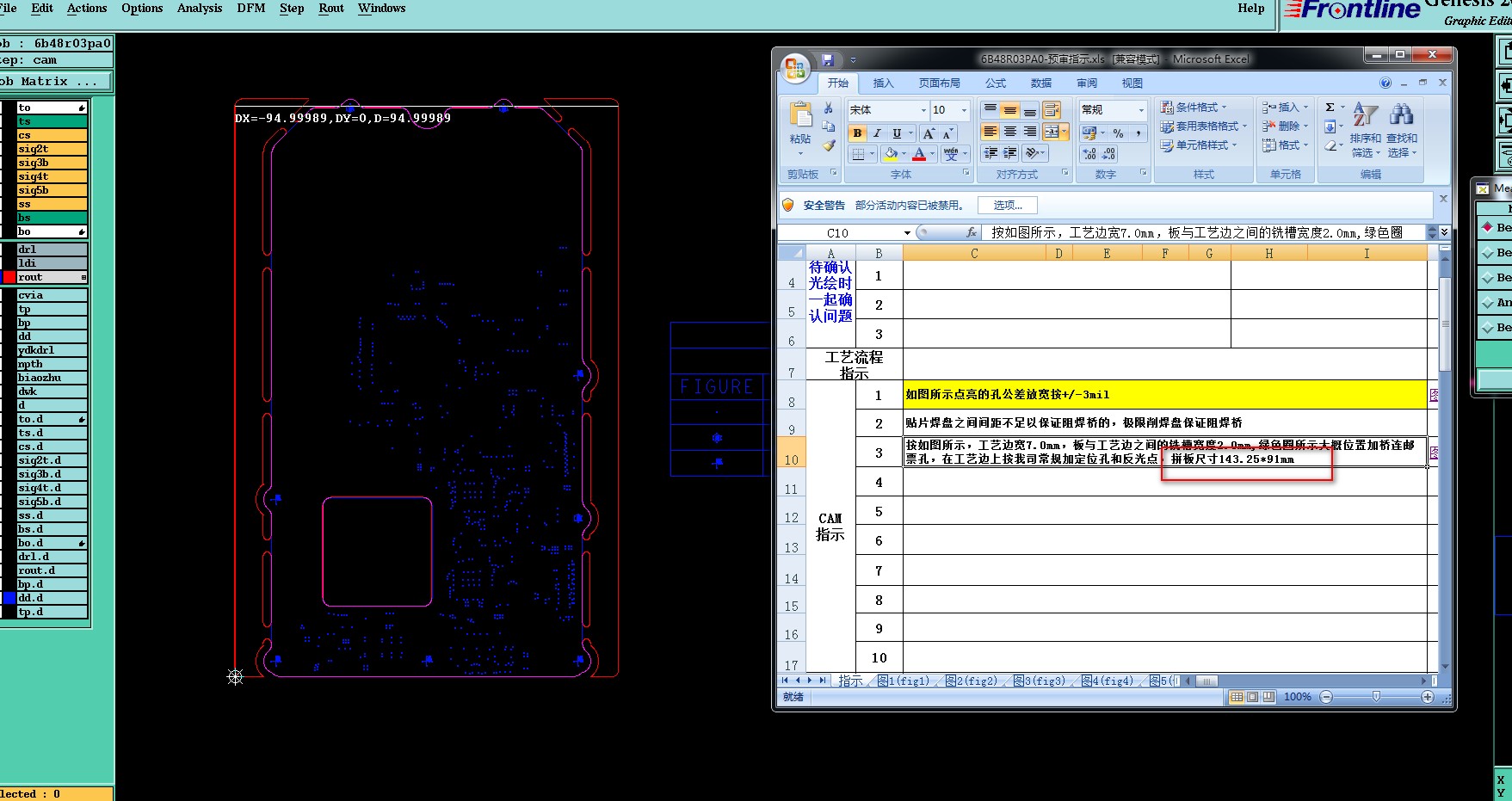
Task: Toggle visibility of the rout layer
Action: click(x=9, y=277)
